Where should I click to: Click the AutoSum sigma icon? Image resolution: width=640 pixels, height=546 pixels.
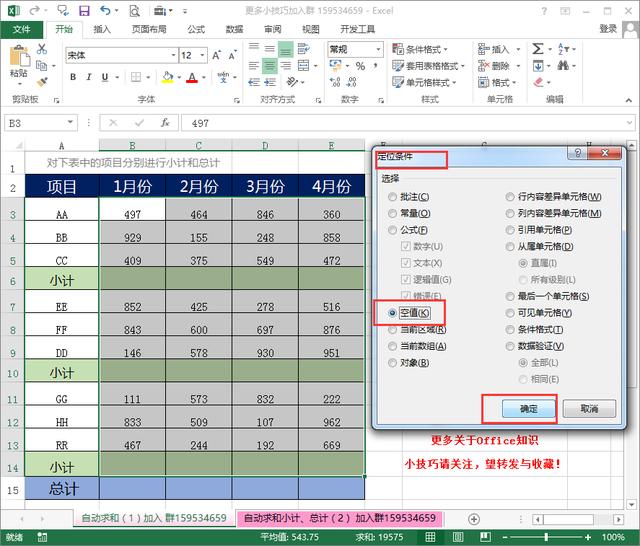click(x=538, y=49)
